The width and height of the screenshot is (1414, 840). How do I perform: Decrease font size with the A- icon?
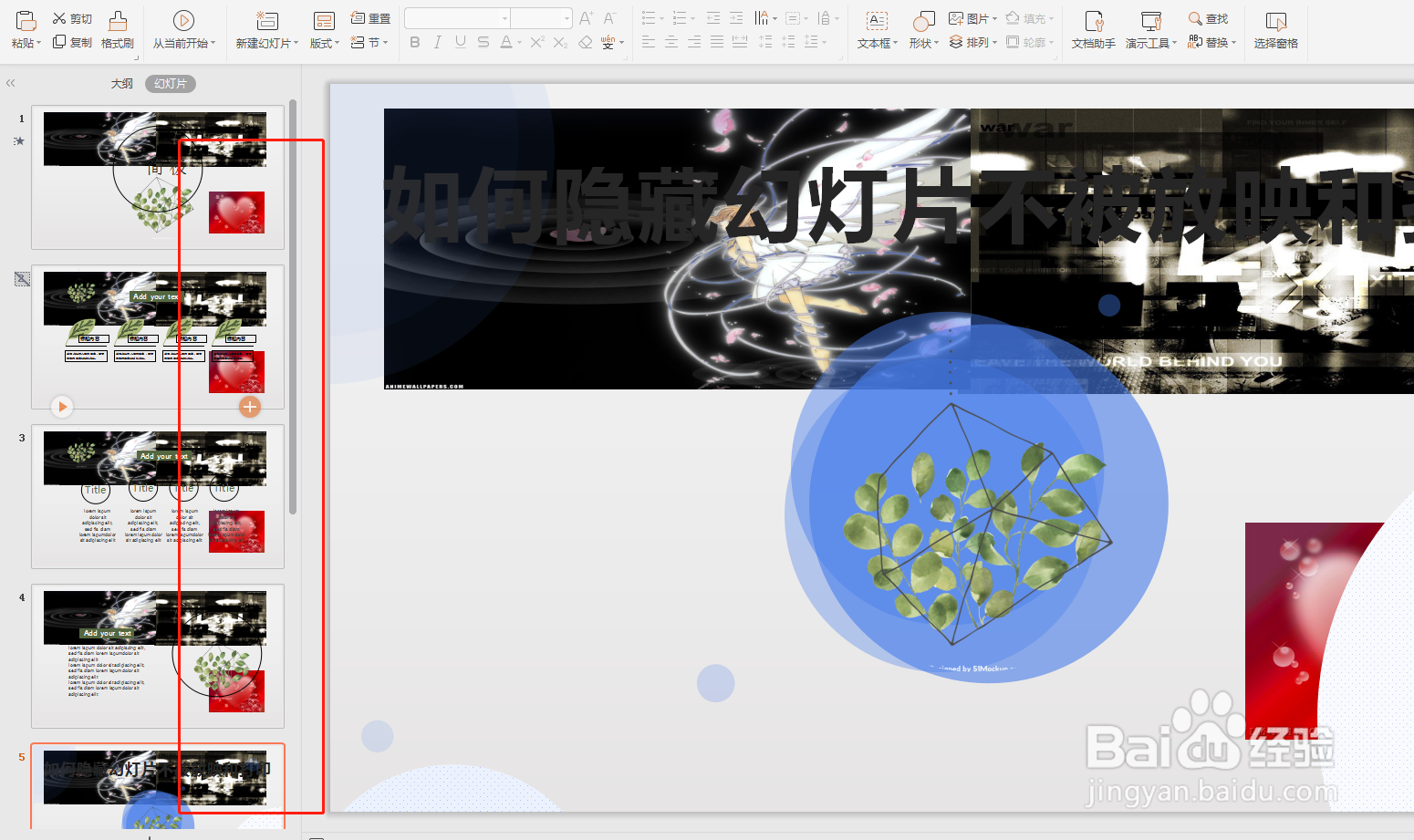610,18
